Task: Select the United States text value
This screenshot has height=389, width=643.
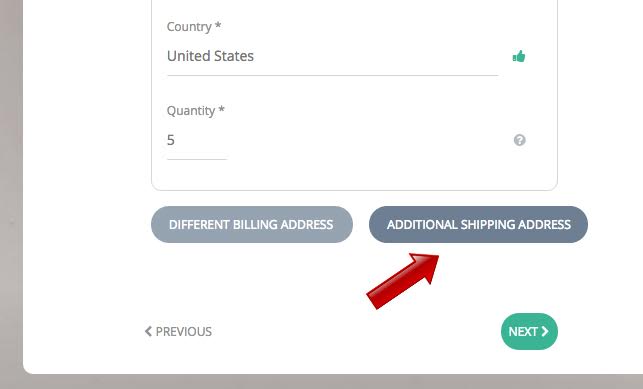Action: click(210, 56)
